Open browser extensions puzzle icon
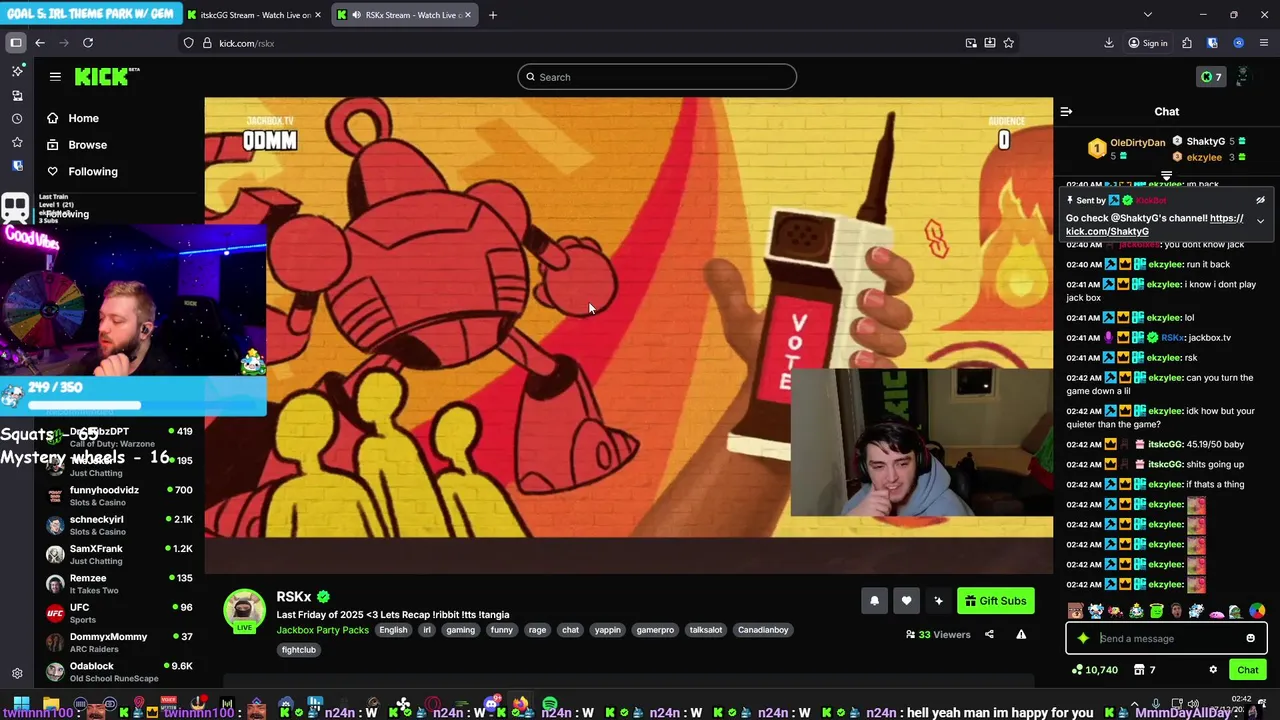Image resolution: width=1280 pixels, height=720 pixels. [x=1187, y=43]
